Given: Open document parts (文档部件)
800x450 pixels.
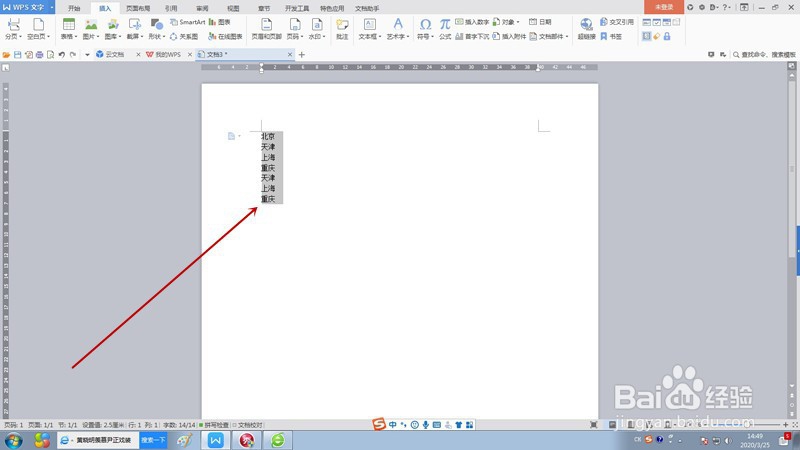Looking at the screenshot, I should [x=548, y=37].
